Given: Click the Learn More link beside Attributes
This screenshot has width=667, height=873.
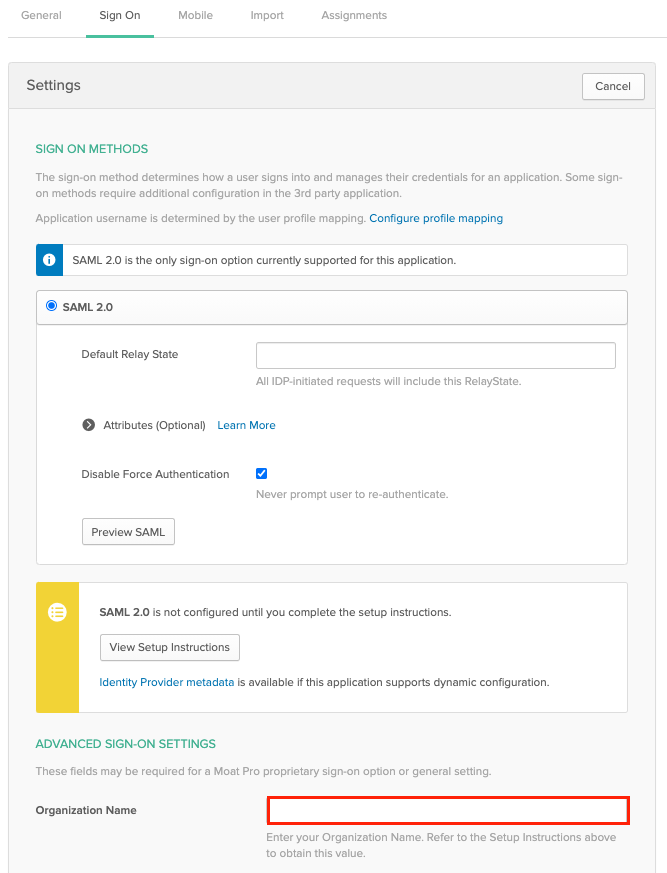Looking at the screenshot, I should [246, 425].
